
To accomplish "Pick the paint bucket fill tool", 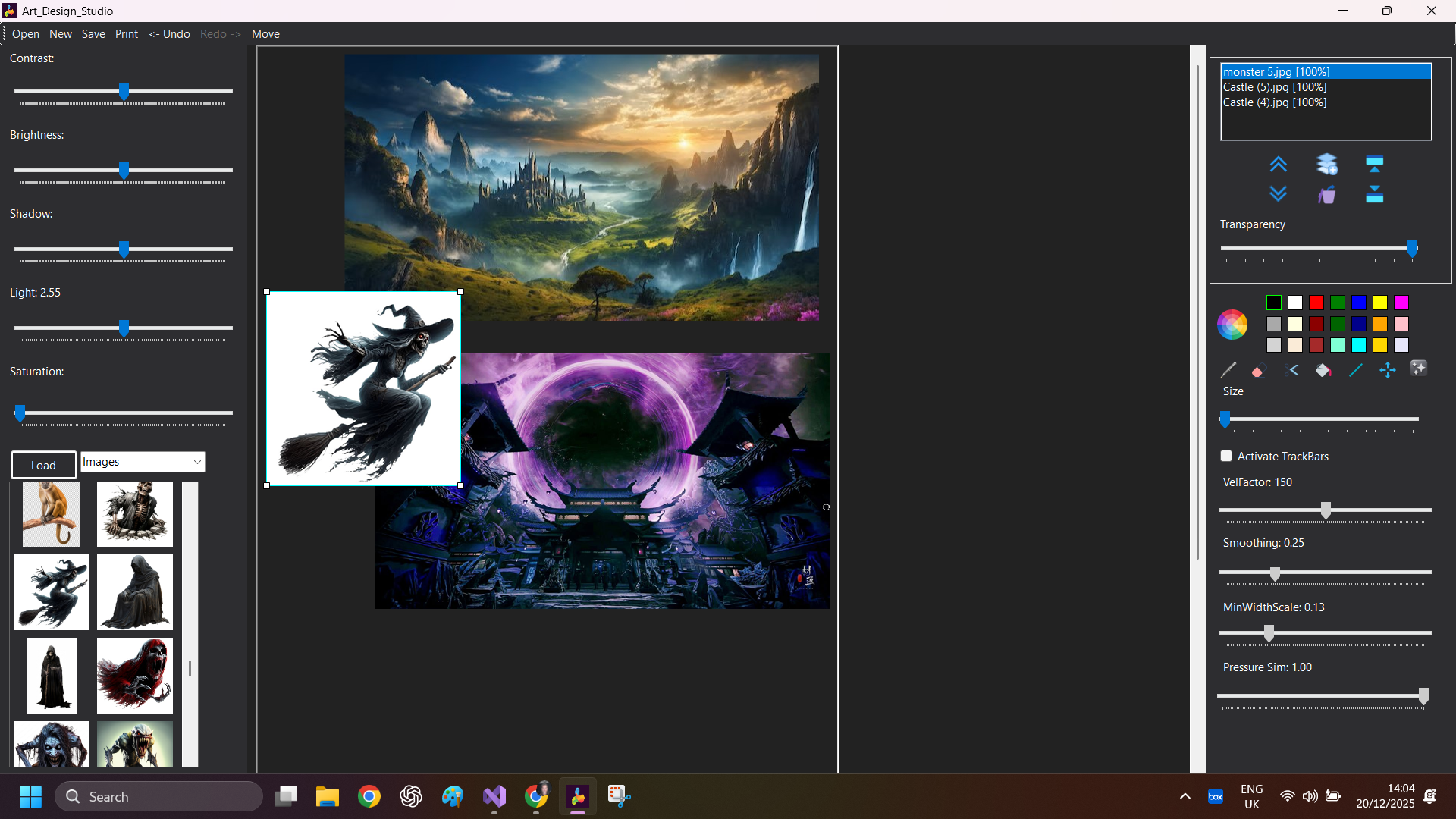I will [x=1323, y=370].
